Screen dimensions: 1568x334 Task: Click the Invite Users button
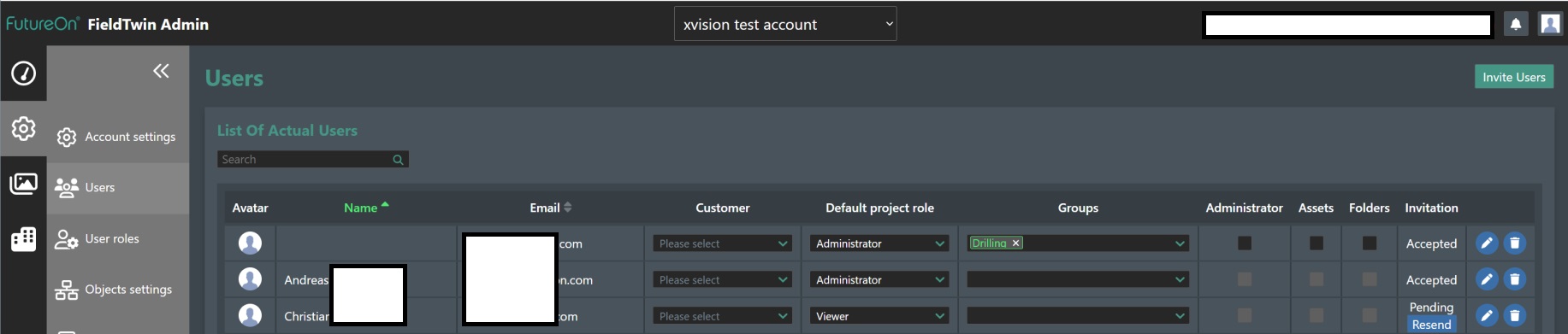[x=1514, y=77]
